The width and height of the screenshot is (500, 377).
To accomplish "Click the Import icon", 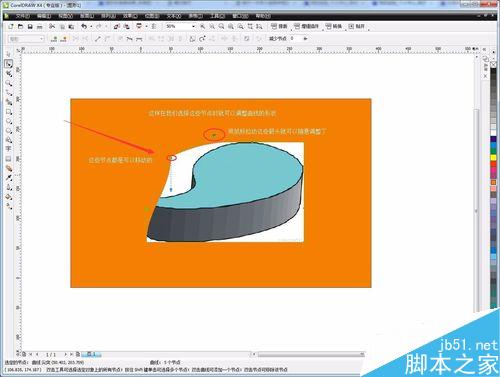I will coord(116,26).
